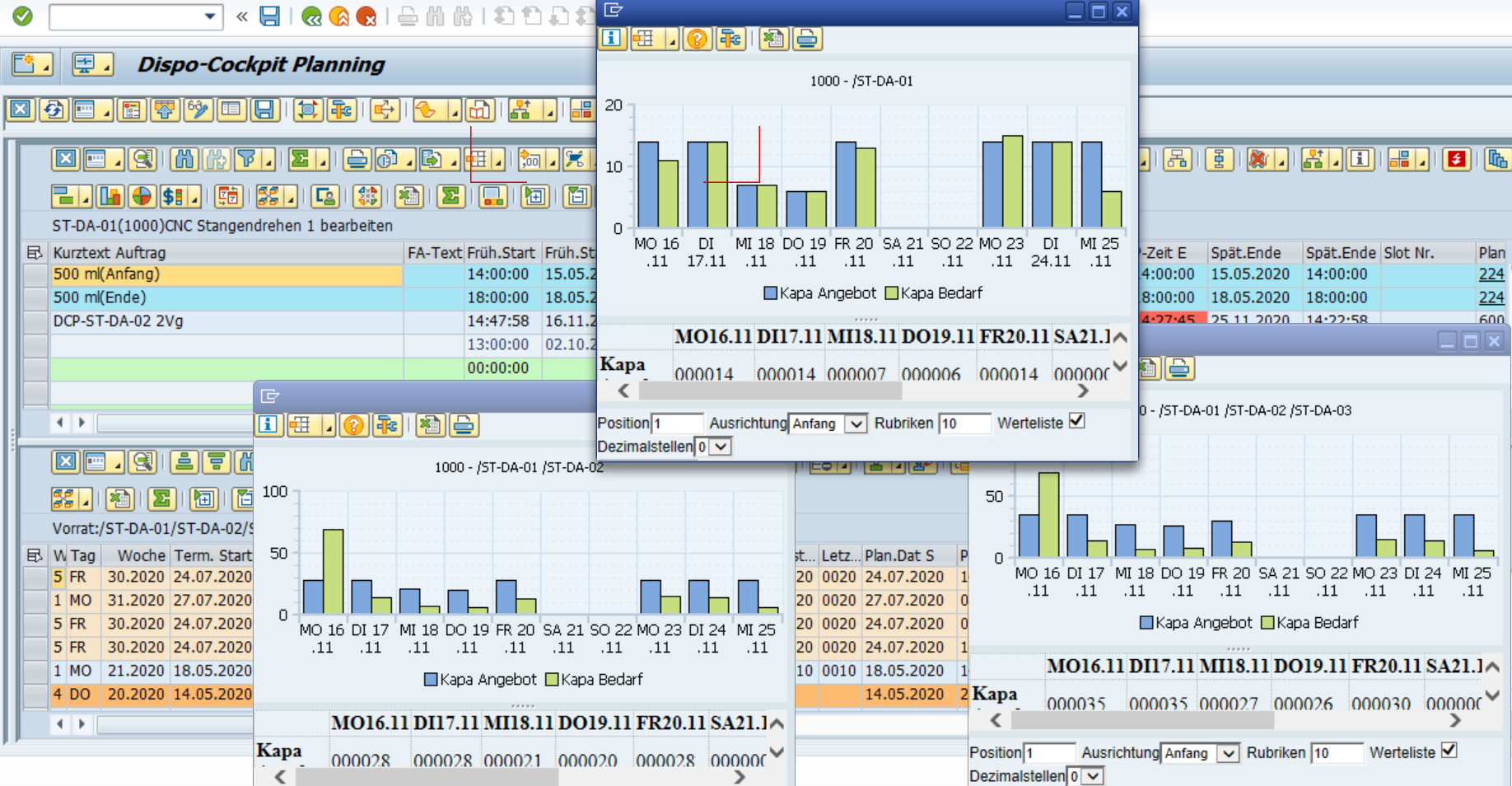Open the Ausrichtung dropdown in the ST-DA-01 chart window

point(856,423)
